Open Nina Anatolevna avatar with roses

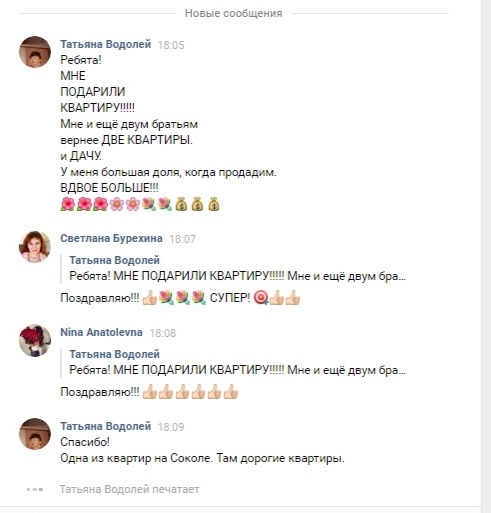(35, 340)
